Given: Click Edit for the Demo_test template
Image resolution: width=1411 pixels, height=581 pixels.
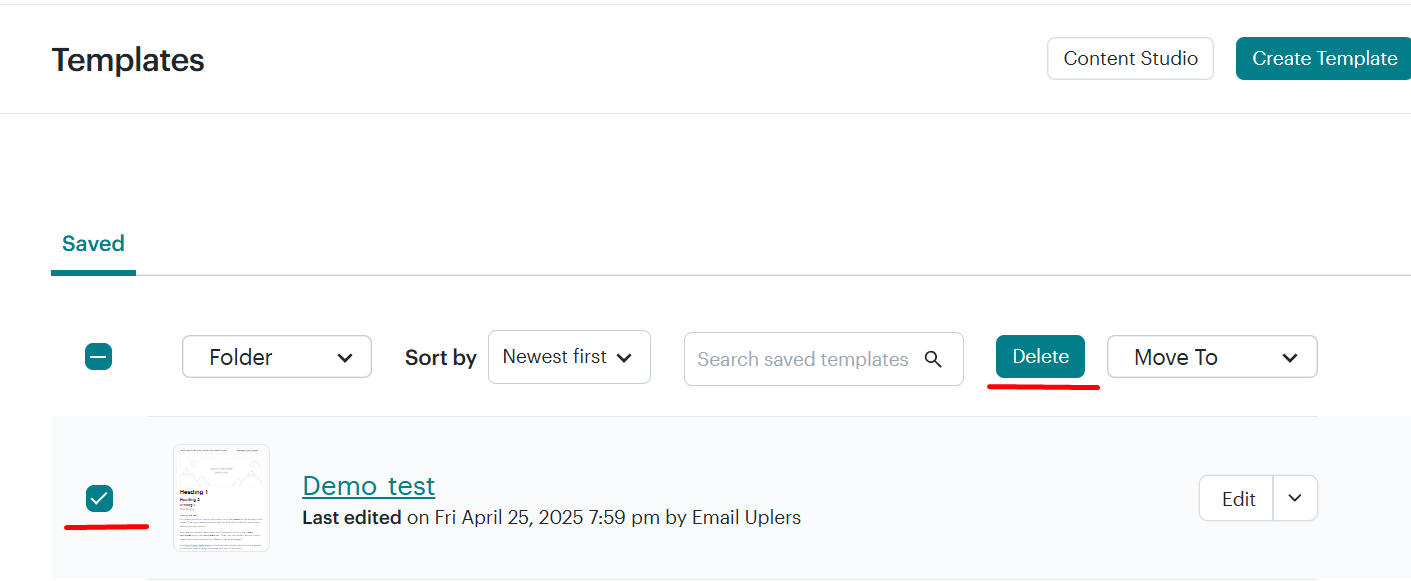Looking at the screenshot, I should tap(1237, 498).
